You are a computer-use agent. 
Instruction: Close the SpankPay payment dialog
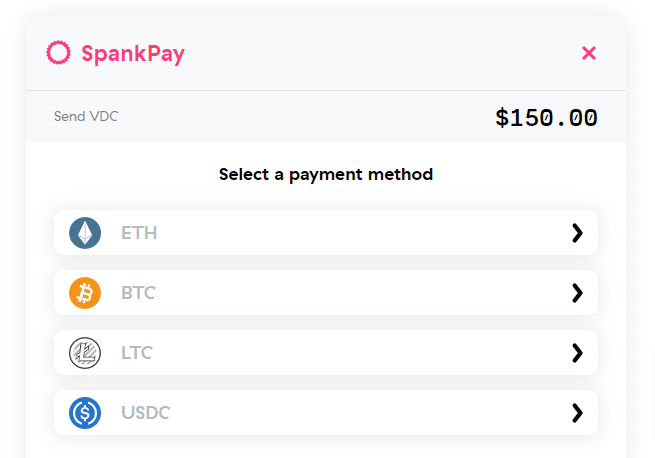point(589,53)
